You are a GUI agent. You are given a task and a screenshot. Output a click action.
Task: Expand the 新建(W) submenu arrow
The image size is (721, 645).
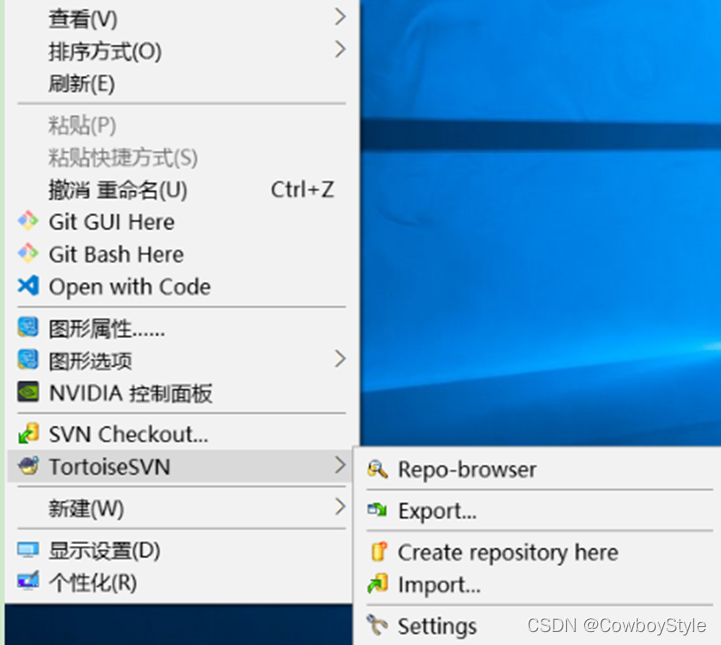pyautogui.click(x=340, y=508)
